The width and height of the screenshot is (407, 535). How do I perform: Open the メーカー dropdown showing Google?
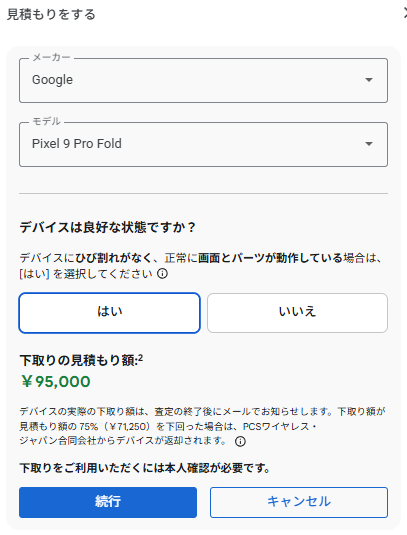tap(203, 81)
